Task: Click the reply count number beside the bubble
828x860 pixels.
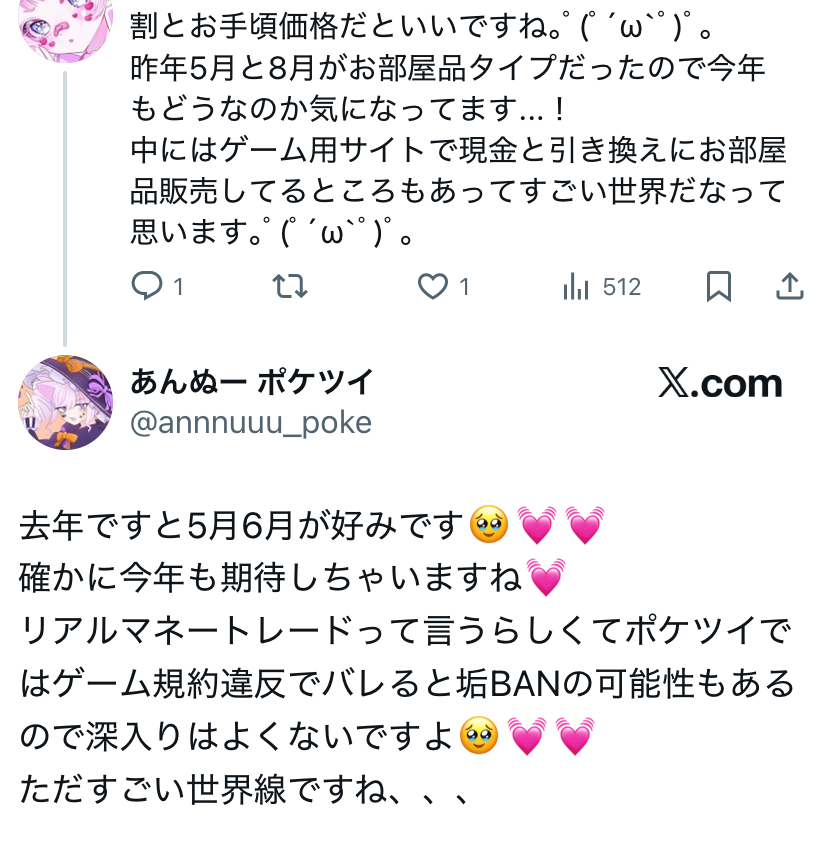Action: pyautogui.click(x=179, y=288)
